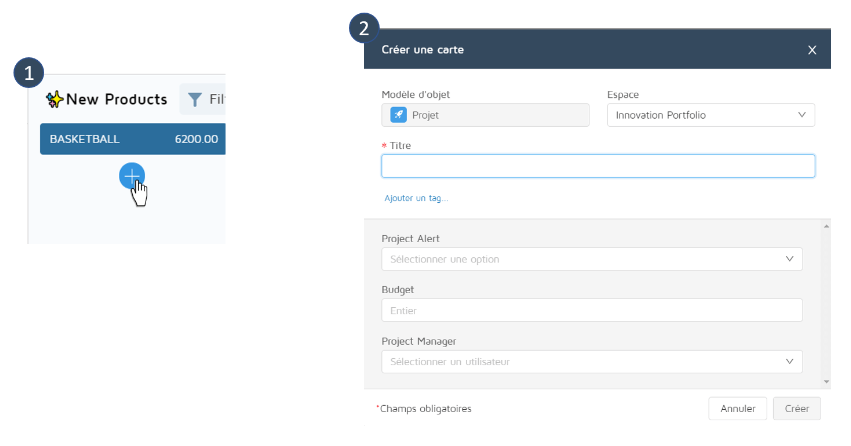Viewport: 851px width, 446px height.
Task: Focus the Titre text field
Action: [597, 166]
